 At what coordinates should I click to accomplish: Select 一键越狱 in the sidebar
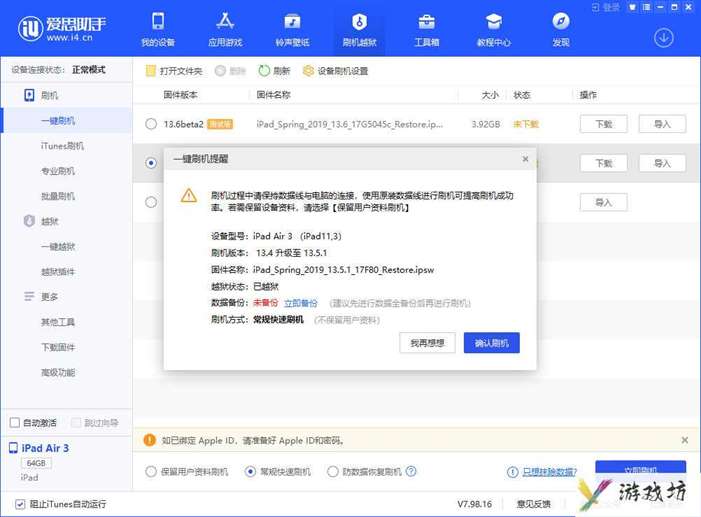pyautogui.click(x=58, y=246)
